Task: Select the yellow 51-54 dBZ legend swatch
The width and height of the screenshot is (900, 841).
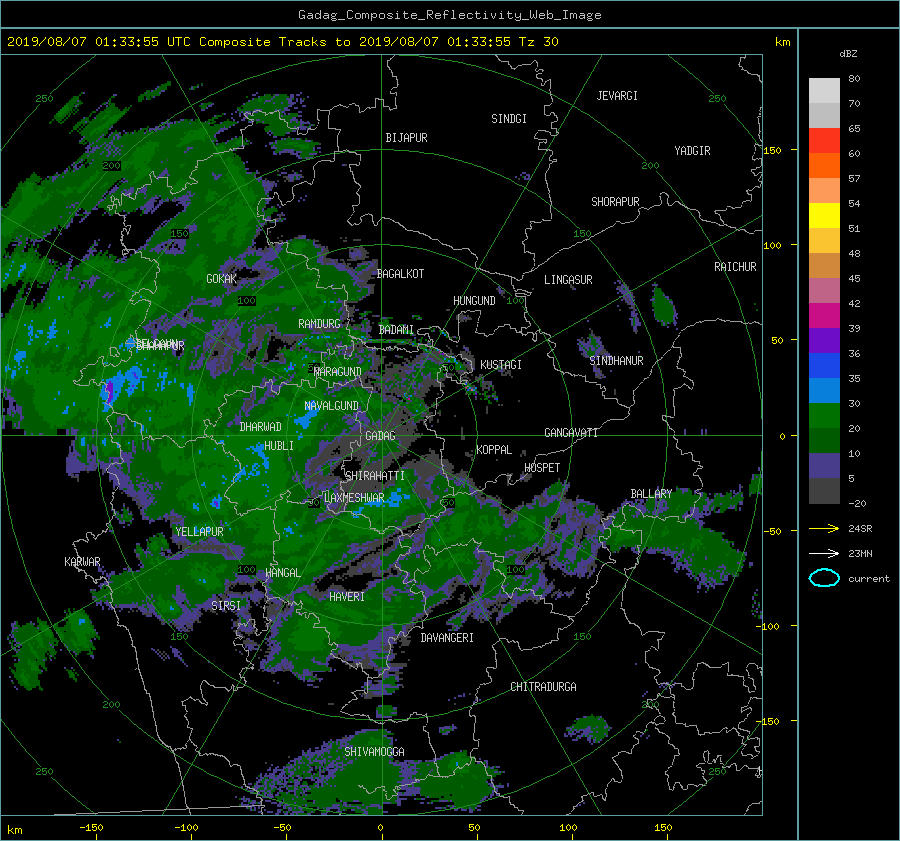Action: (x=824, y=215)
